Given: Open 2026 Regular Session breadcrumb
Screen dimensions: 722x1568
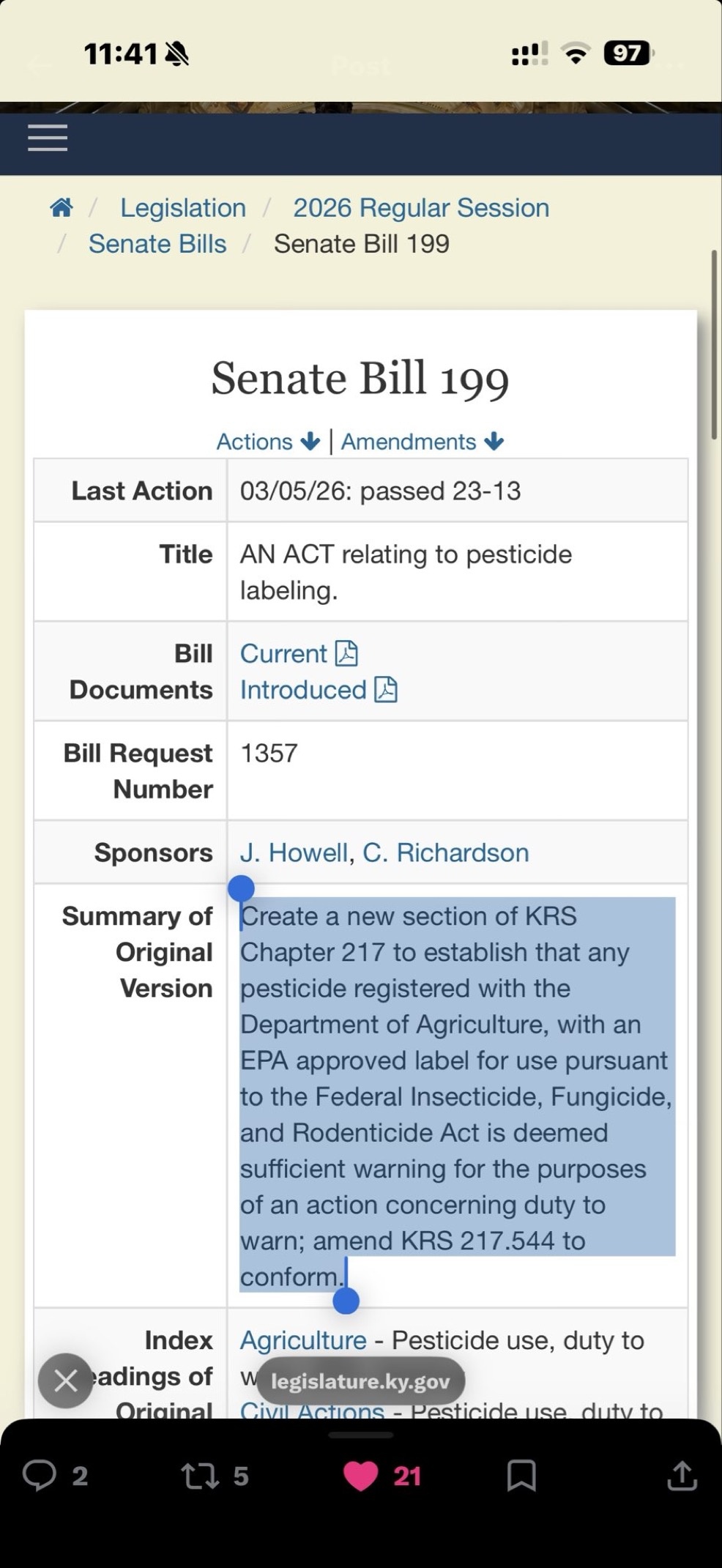Looking at the screenshot, I should [x=421, y=208].
